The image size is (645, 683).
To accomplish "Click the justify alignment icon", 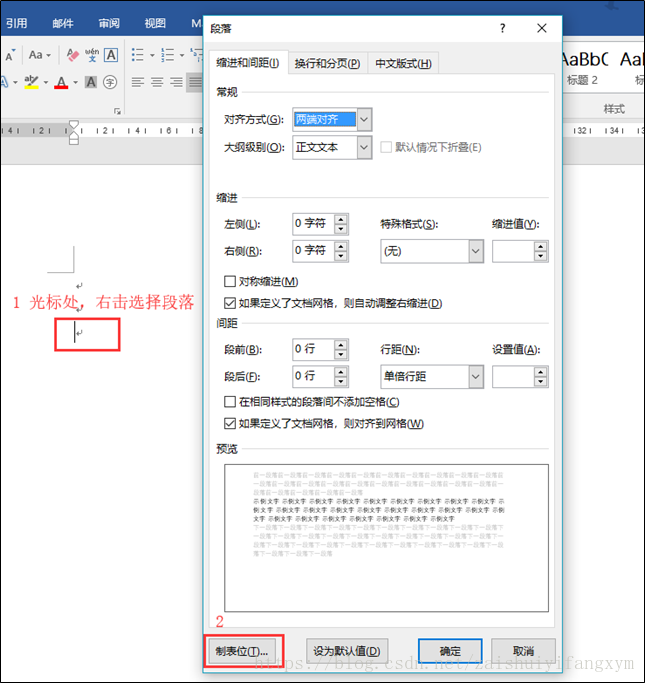I will (195, 82).
